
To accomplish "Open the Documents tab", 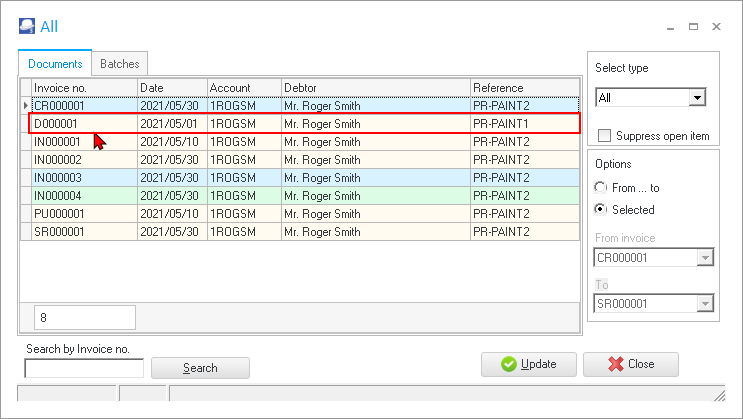I will 55,63.
